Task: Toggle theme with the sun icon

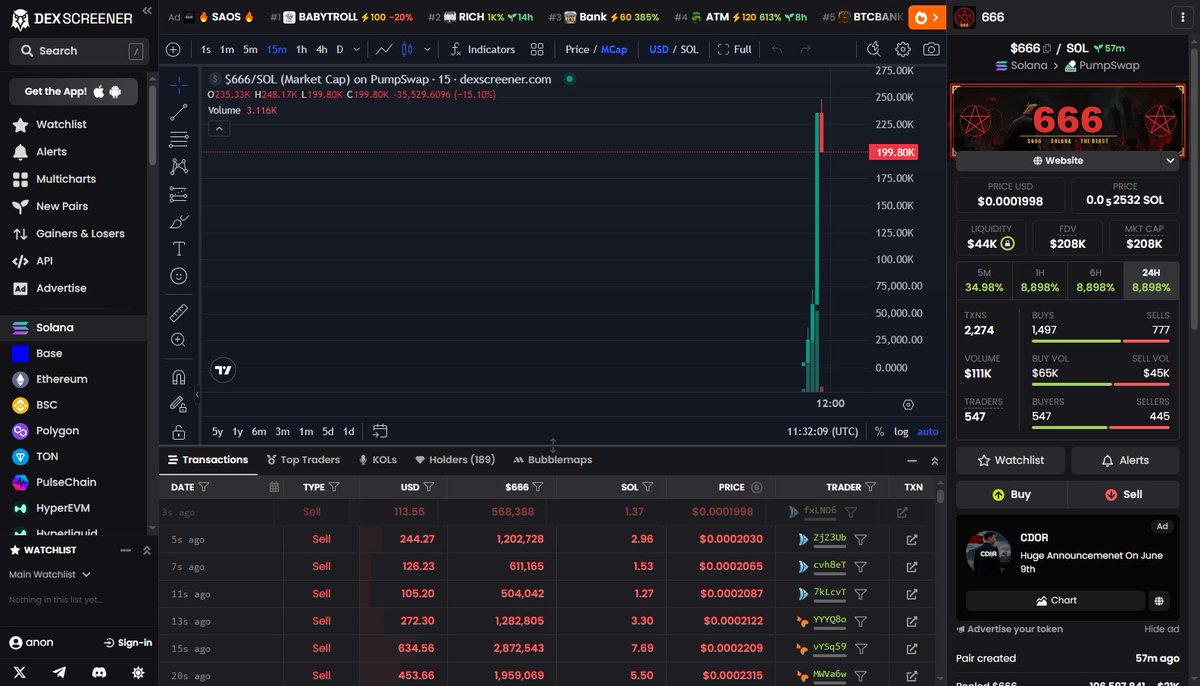Action: tap(137, 672)
